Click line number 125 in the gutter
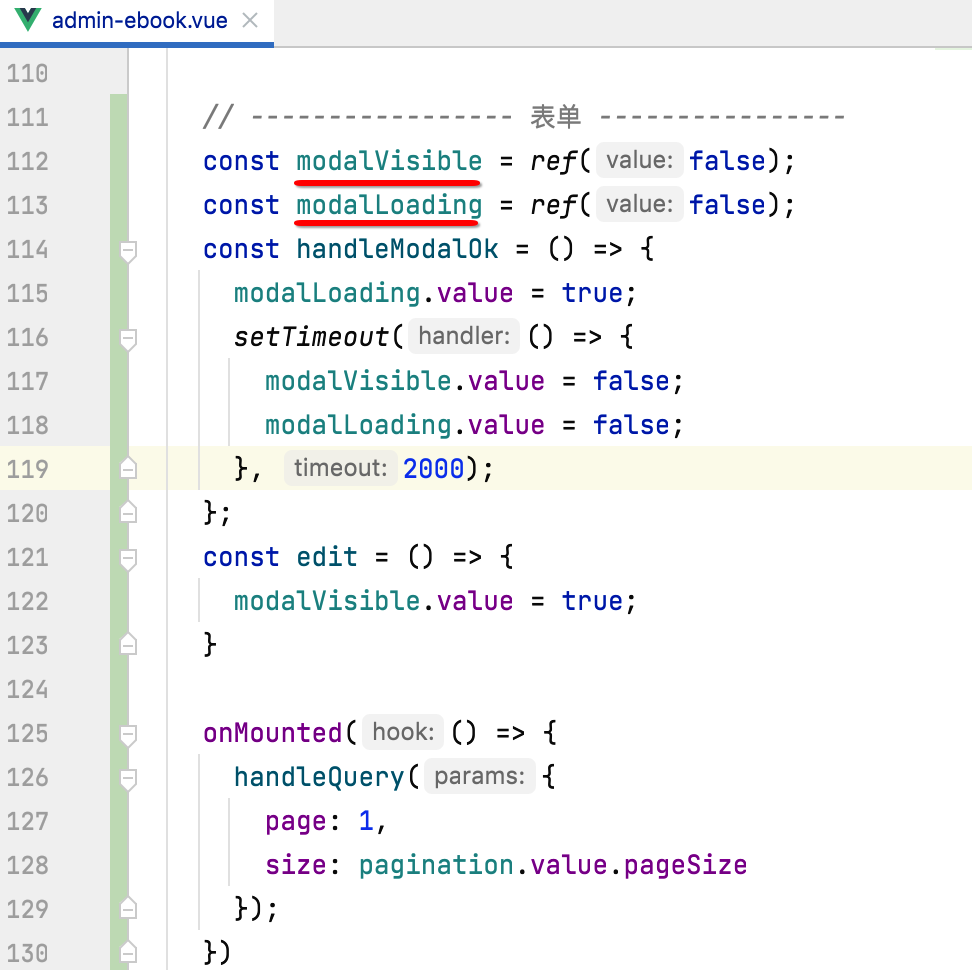 (27, 733)
